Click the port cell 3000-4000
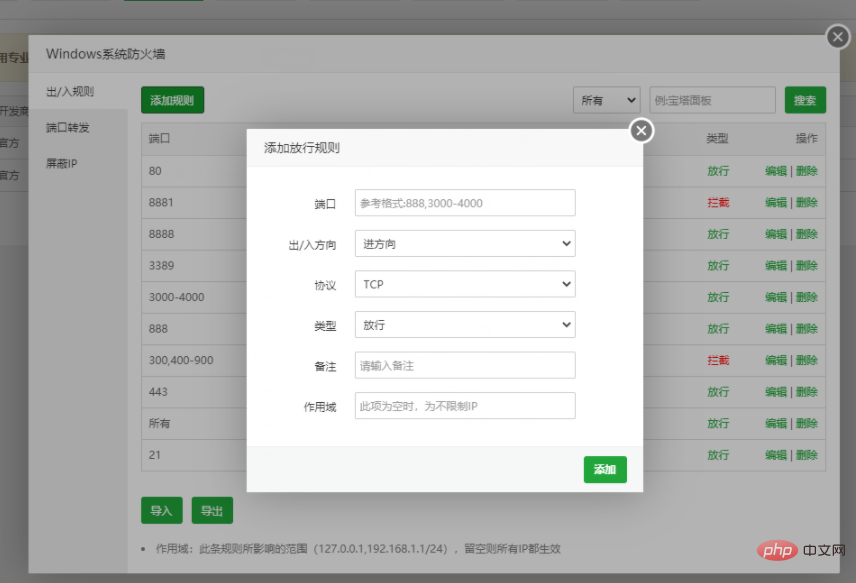This screenshot has width=856, height=583. [176, 298]
